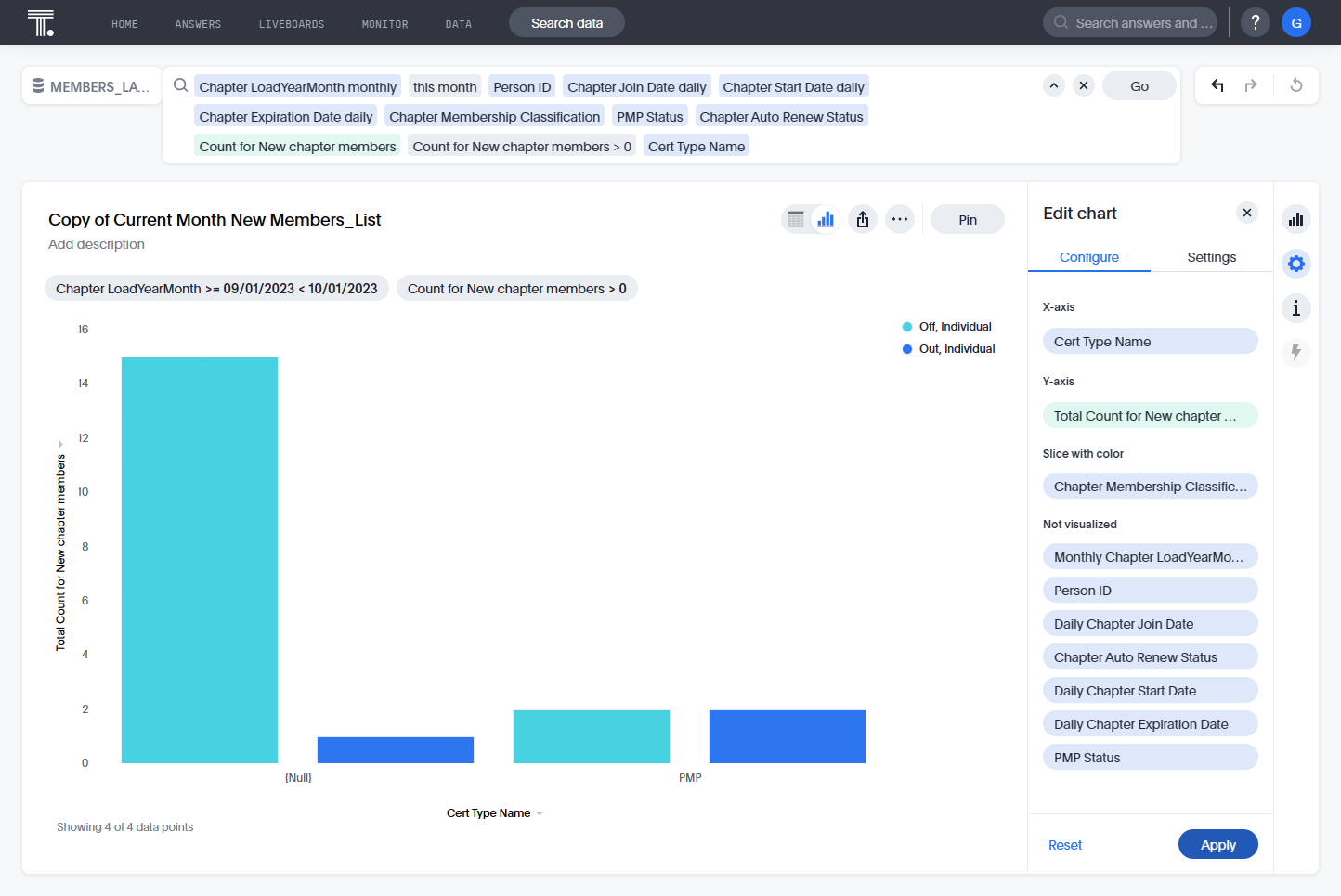Open the more options ellipsis menu
1341x896 pixels.
click(900, 219)
